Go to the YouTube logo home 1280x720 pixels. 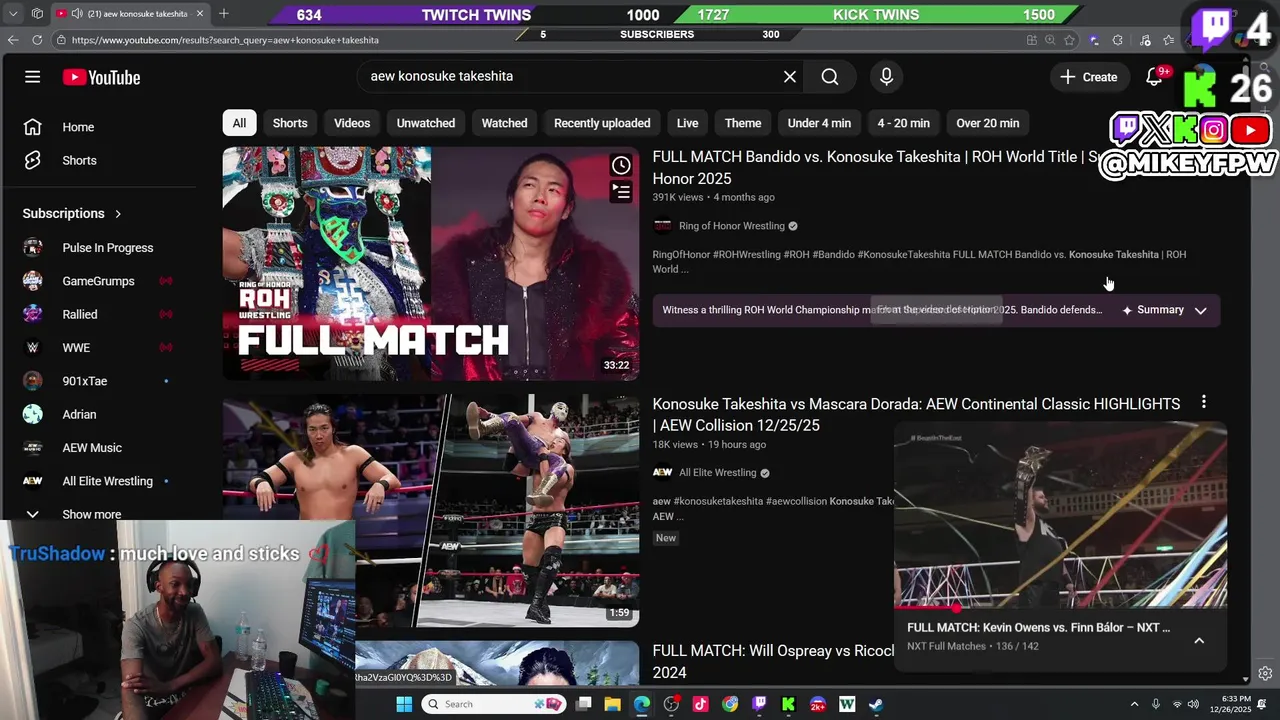(101, 77)
